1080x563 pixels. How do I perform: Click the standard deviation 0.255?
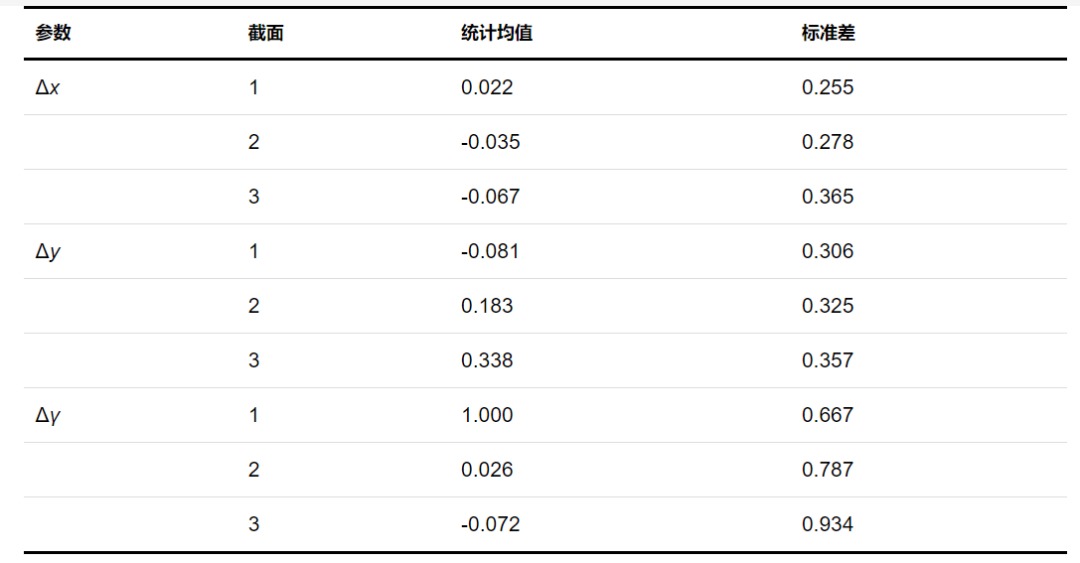point(828,87)
